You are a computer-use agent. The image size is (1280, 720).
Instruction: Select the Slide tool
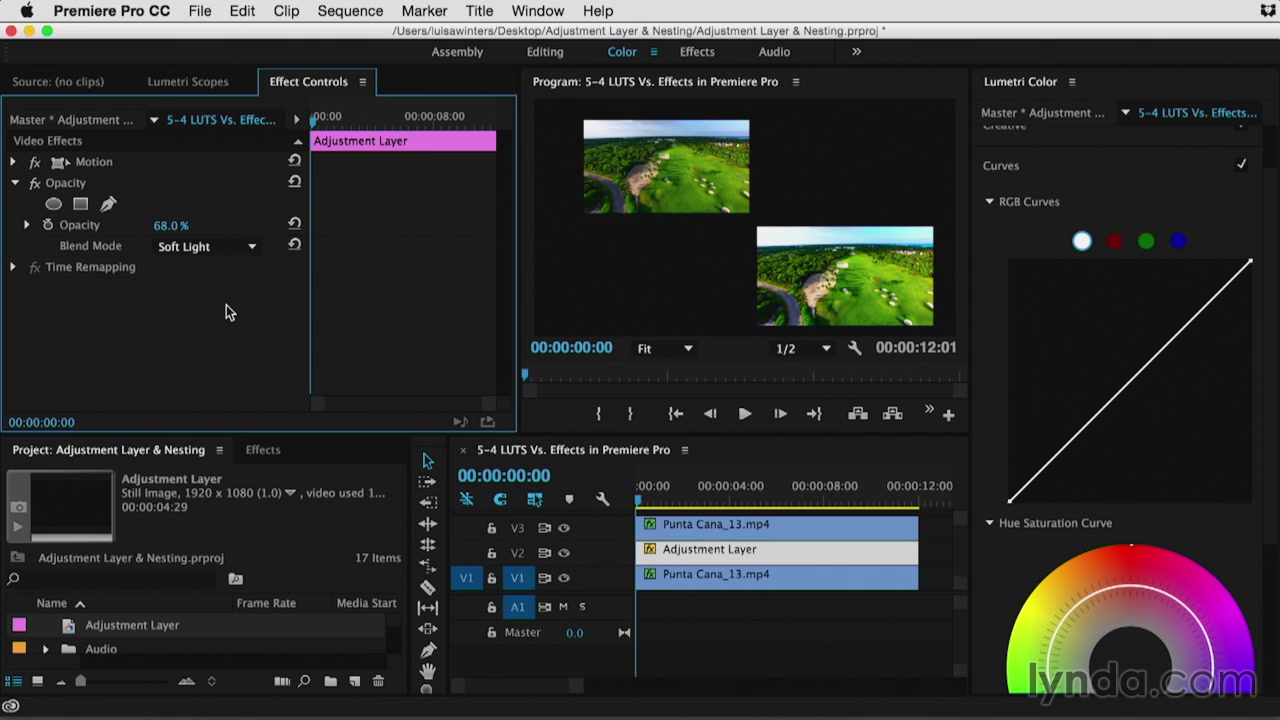click(428, 629)
